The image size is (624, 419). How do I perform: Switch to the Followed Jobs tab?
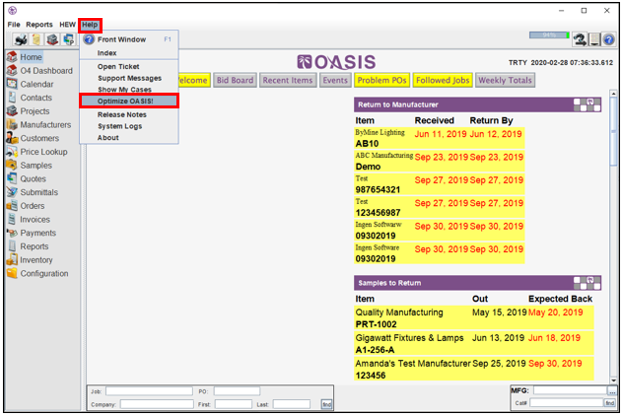point(443,80)
